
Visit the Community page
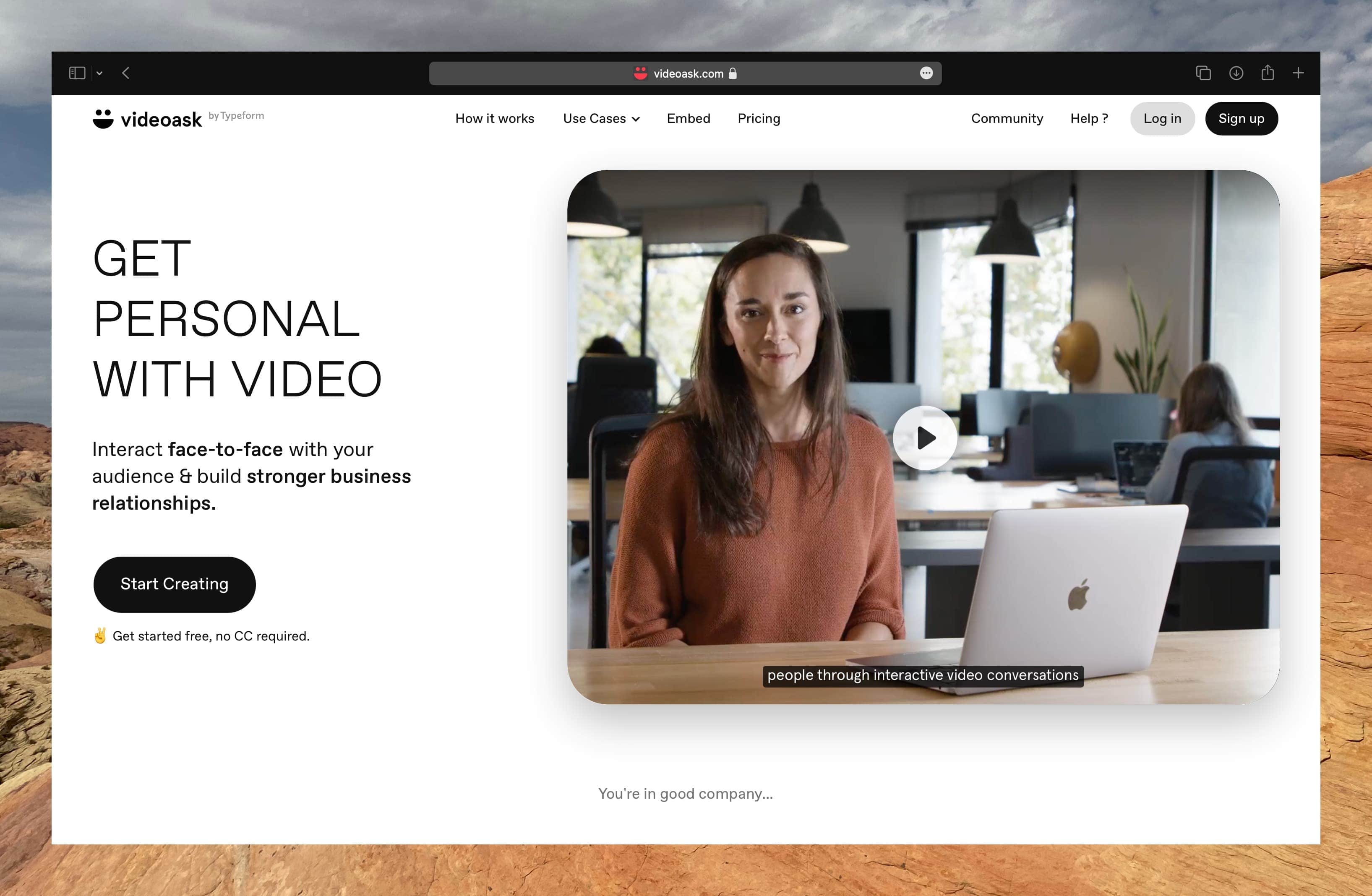coord(1007,119)
